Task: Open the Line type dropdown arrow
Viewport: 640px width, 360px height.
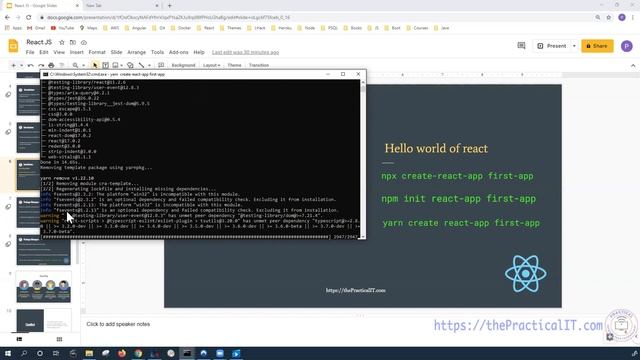Action: pyautogui.click(x=149, y=65)
